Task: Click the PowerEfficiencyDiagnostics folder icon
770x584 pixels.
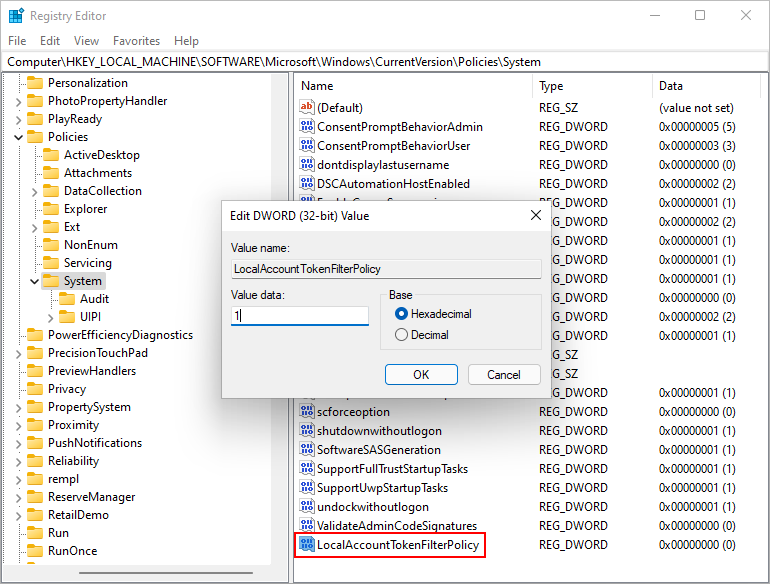Action: (x=35, y=334)
